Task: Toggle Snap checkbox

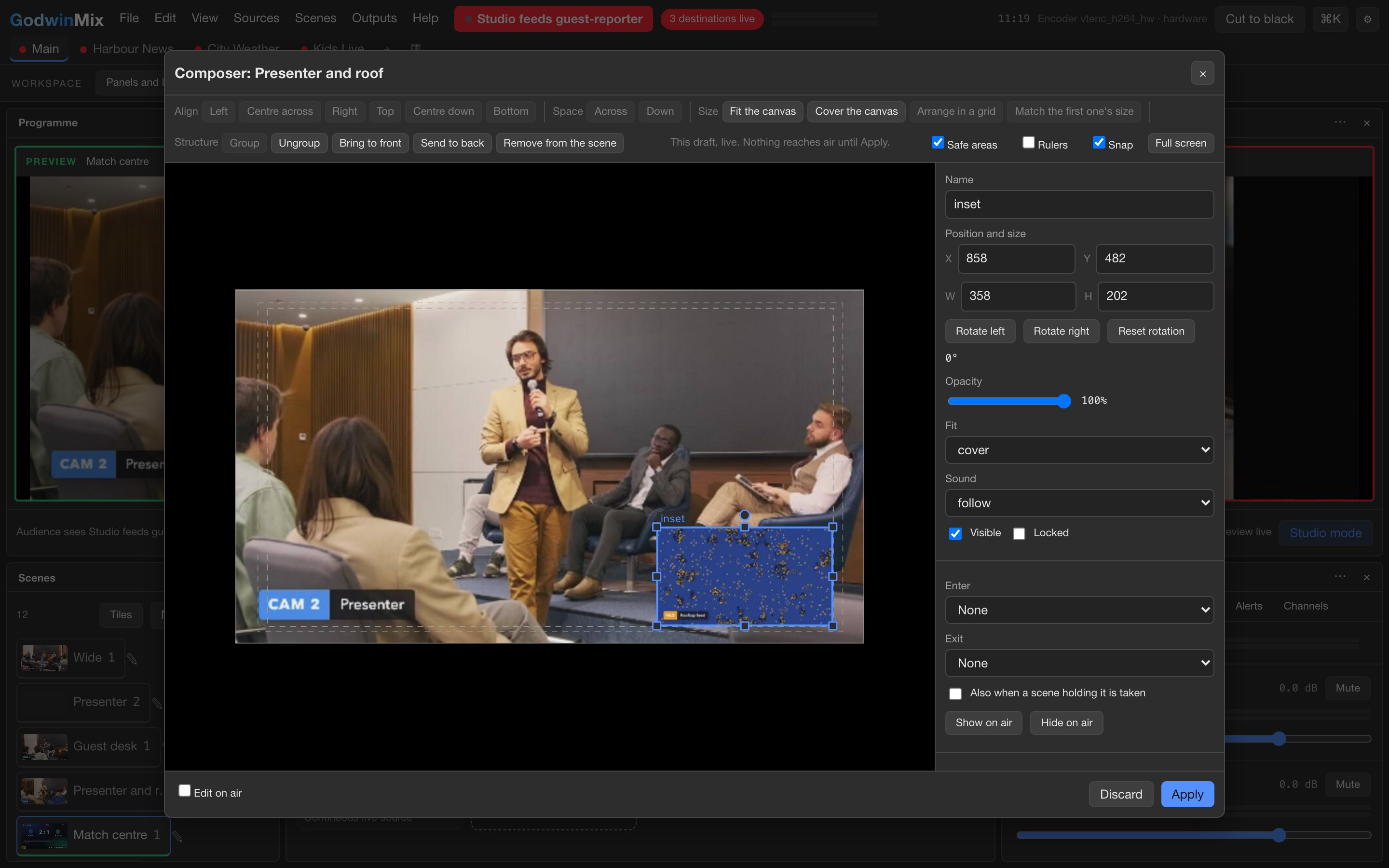Action: [x=1099, y=142]
